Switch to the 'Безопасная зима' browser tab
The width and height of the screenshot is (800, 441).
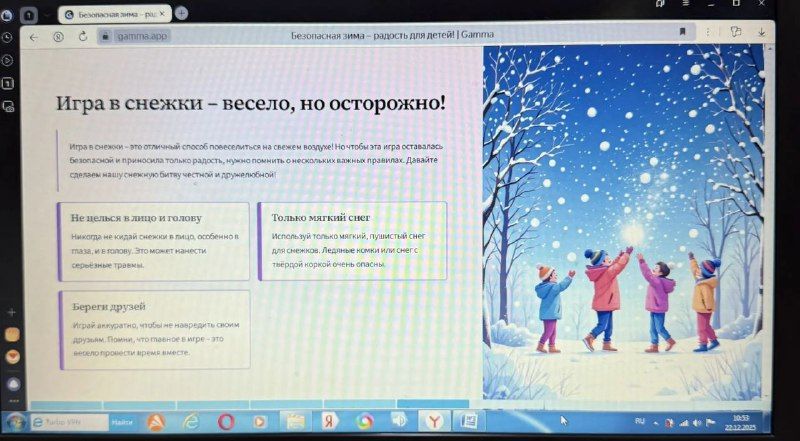click(112, 14)
